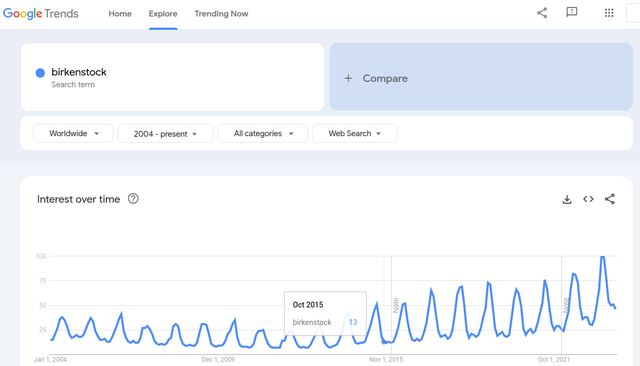Open the Google Trends logo link

(x=41, y=13)
